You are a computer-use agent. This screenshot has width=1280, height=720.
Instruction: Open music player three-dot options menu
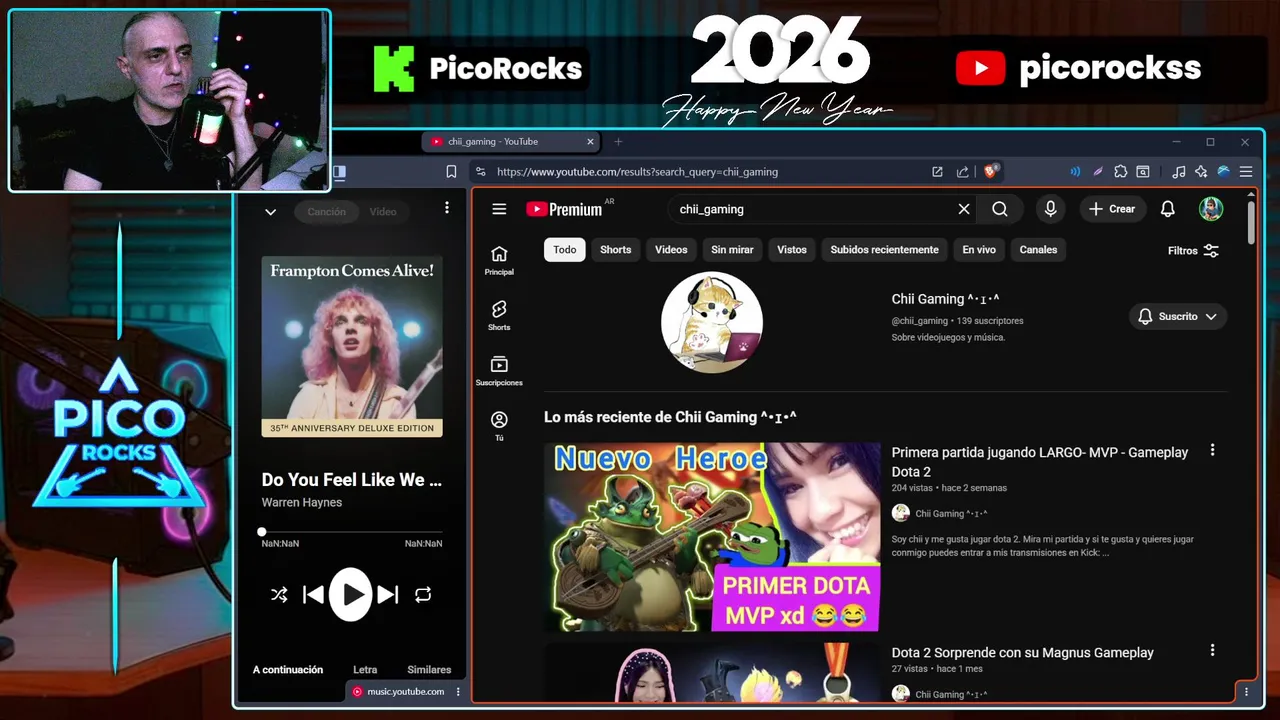(x=447, y=208)
